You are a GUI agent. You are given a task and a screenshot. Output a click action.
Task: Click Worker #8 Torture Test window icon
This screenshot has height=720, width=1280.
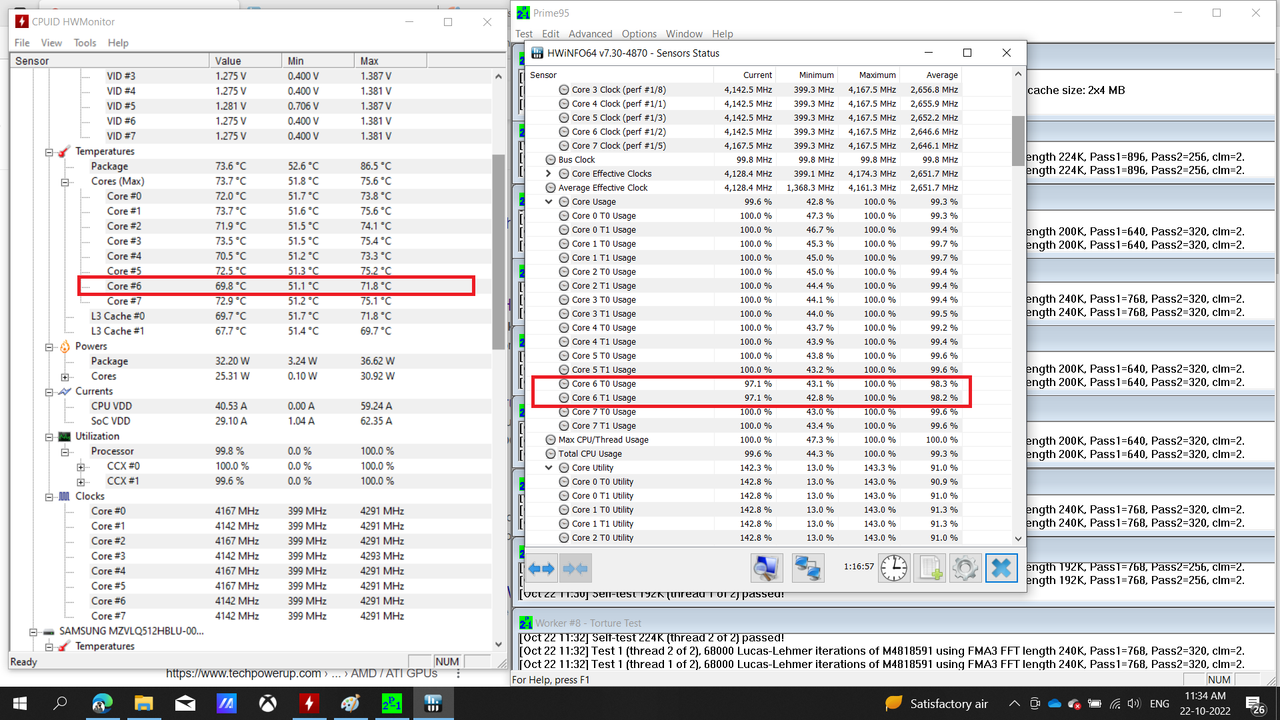coord(525,623)
